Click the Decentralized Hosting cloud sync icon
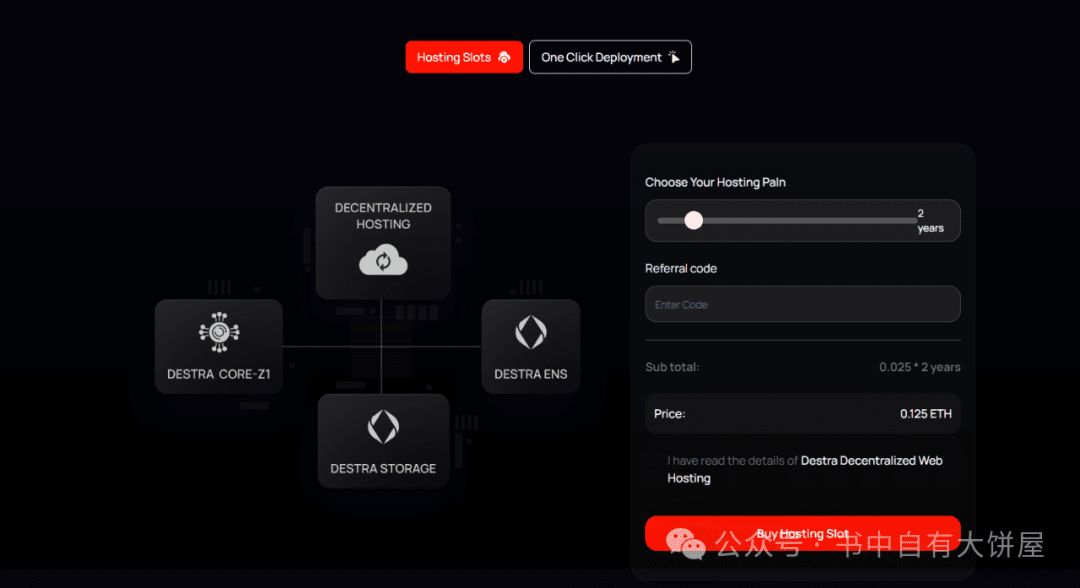The height and width of the screenshot is (588, 1080). (x=383, y=260)
